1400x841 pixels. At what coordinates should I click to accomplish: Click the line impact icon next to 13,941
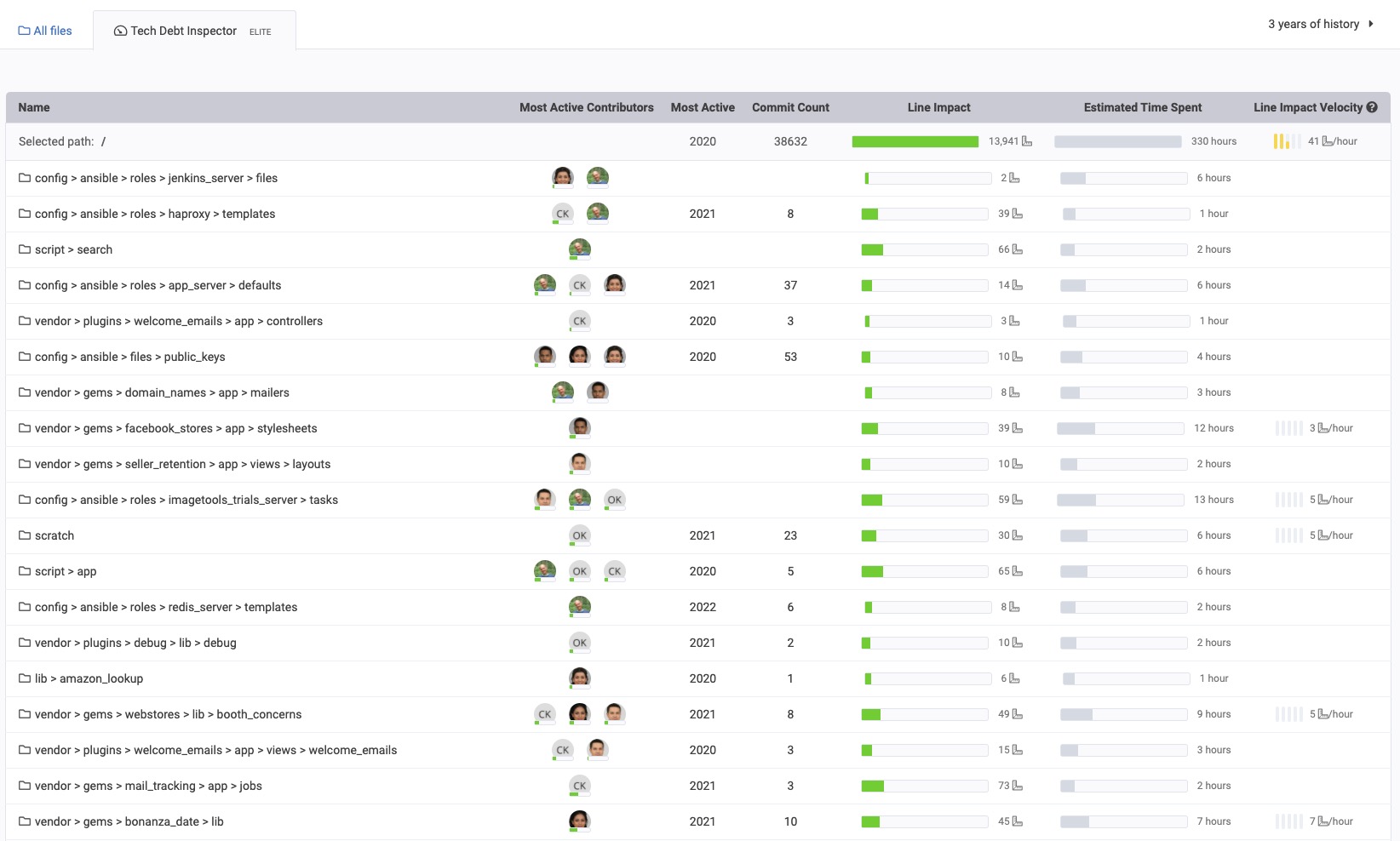point(1027,141)
